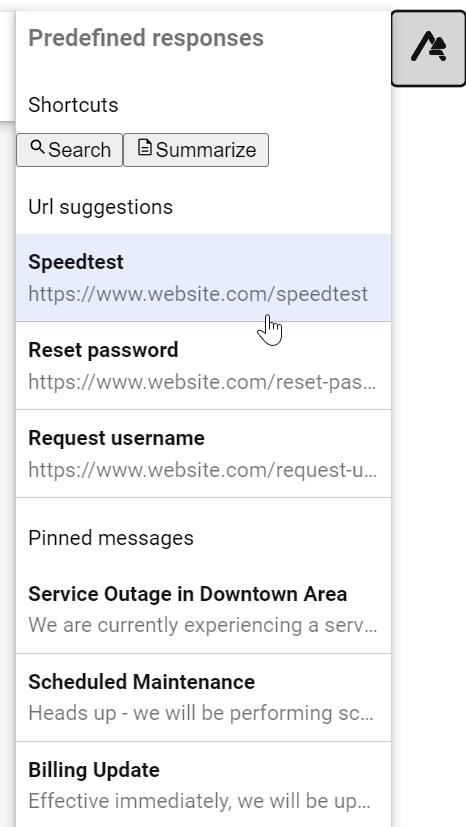Image resolution: width=466 pixels, height=827 pixels.
Task: Choose the Reset password suggestion
Action: [203, 366]
